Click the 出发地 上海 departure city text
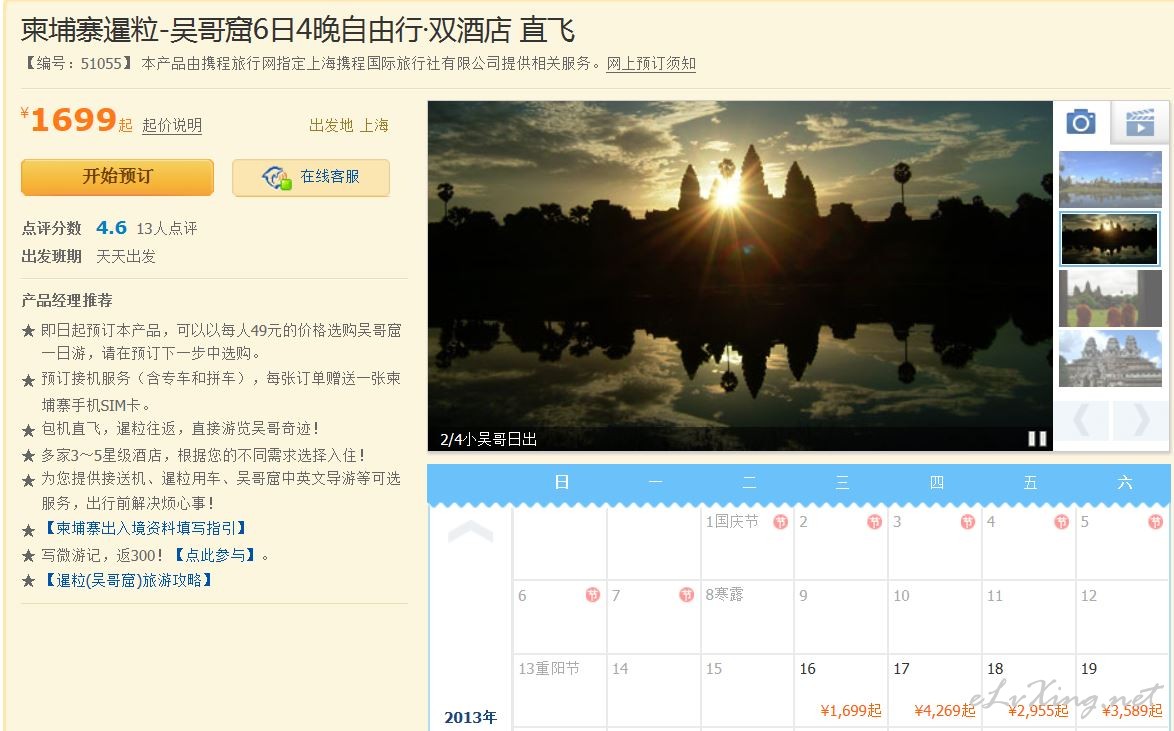The image size is (1174, 731). coord(349,125)
